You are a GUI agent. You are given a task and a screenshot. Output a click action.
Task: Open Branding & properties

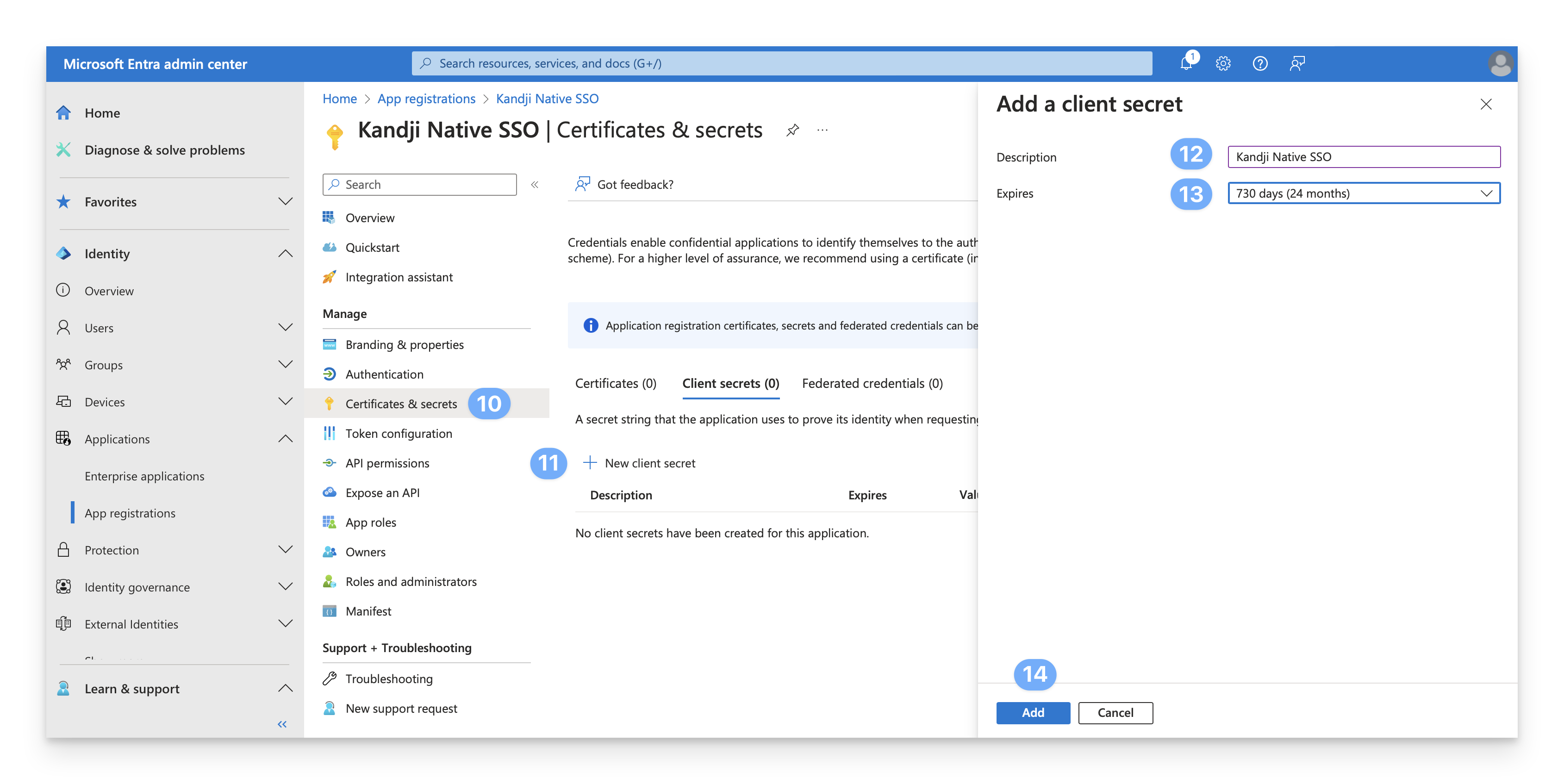pos(405,344)
